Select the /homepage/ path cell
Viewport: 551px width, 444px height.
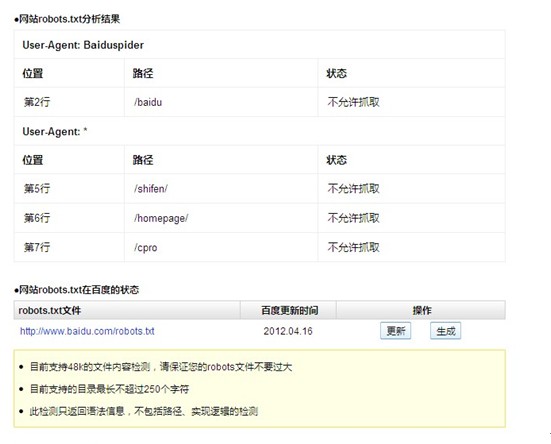pyautogui.click(x=221, y=218)
